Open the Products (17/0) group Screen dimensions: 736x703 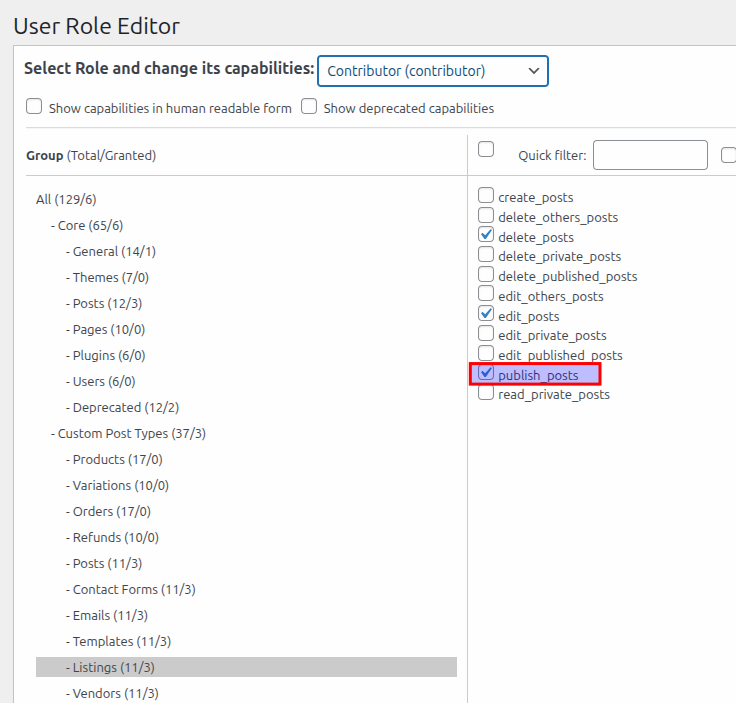[x=117, y=460]
